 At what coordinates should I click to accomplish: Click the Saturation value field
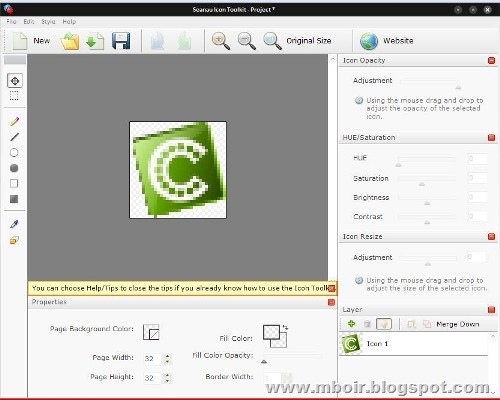[x=477, y=178]
